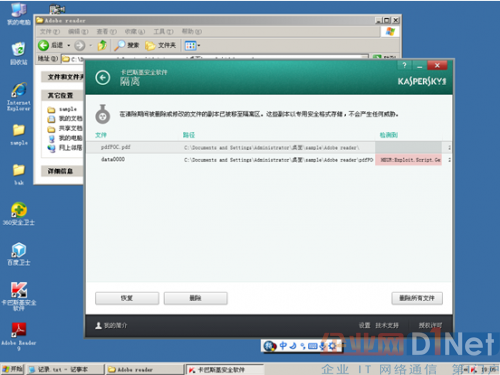500x375 pixels.
Task: Sort by the Path column header
Action: click(x=189, y=135)
